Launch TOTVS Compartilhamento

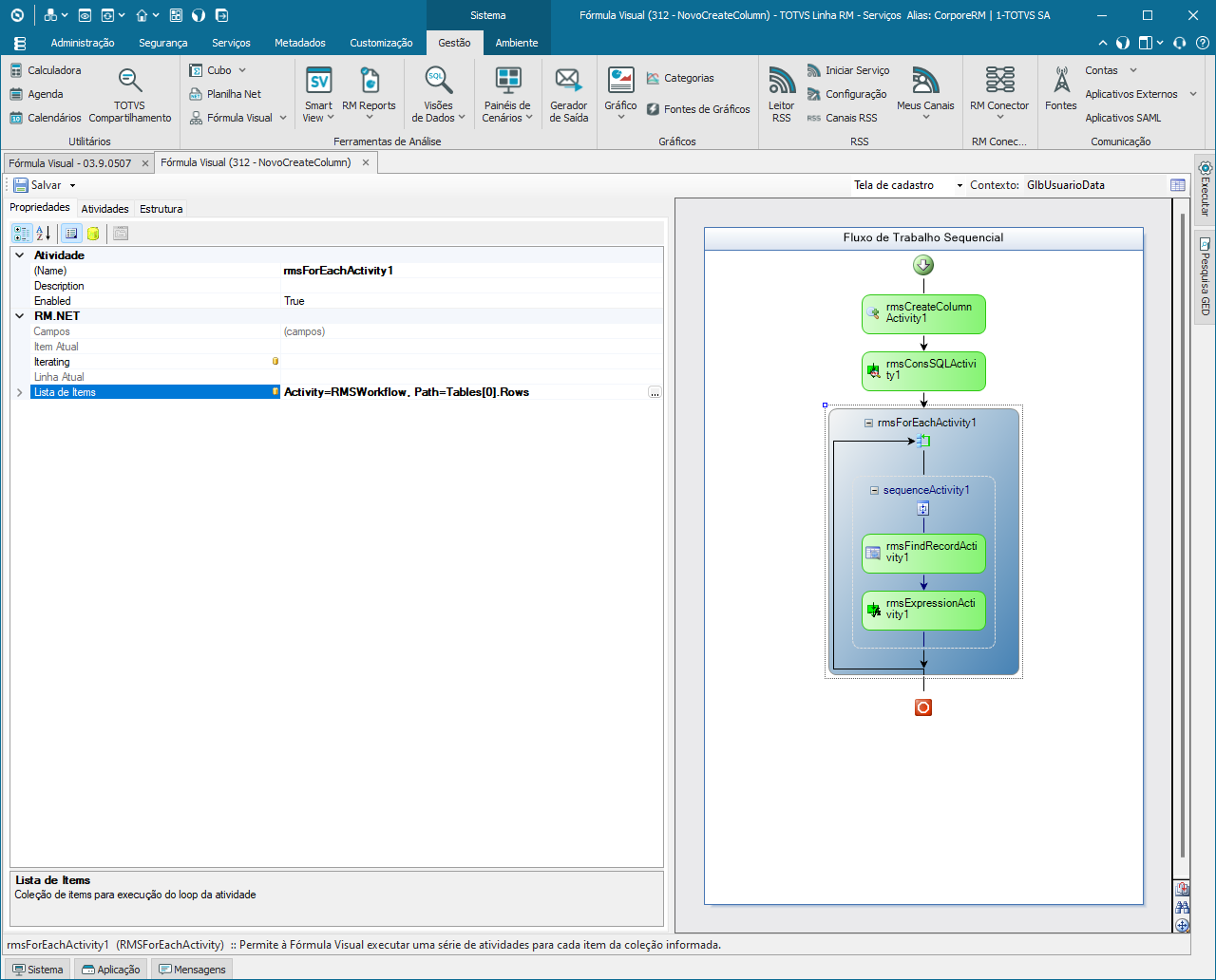pyautogui.click(x=130, y=95)
